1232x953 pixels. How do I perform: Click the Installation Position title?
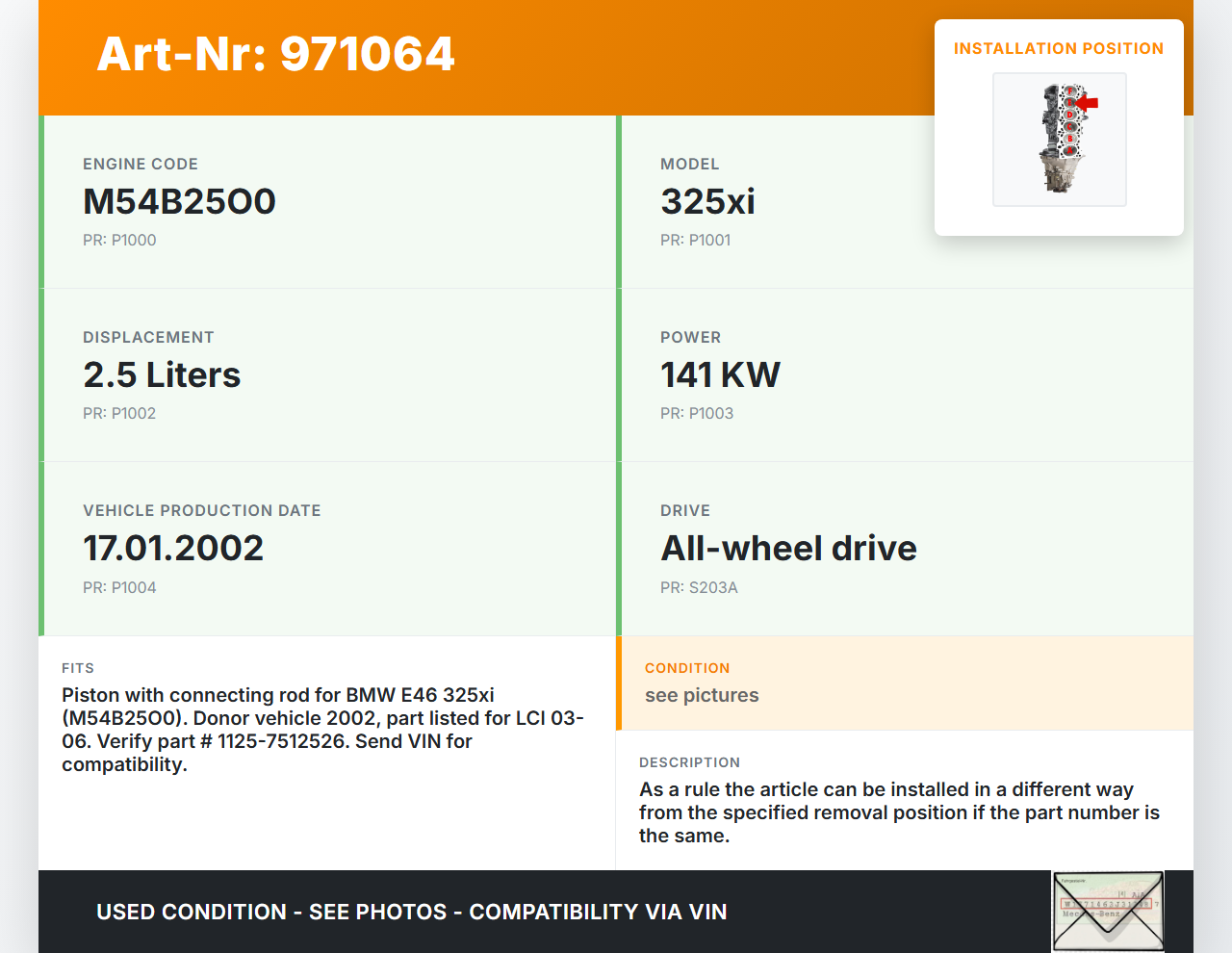pyautogui.click(x=1059, y=48)
